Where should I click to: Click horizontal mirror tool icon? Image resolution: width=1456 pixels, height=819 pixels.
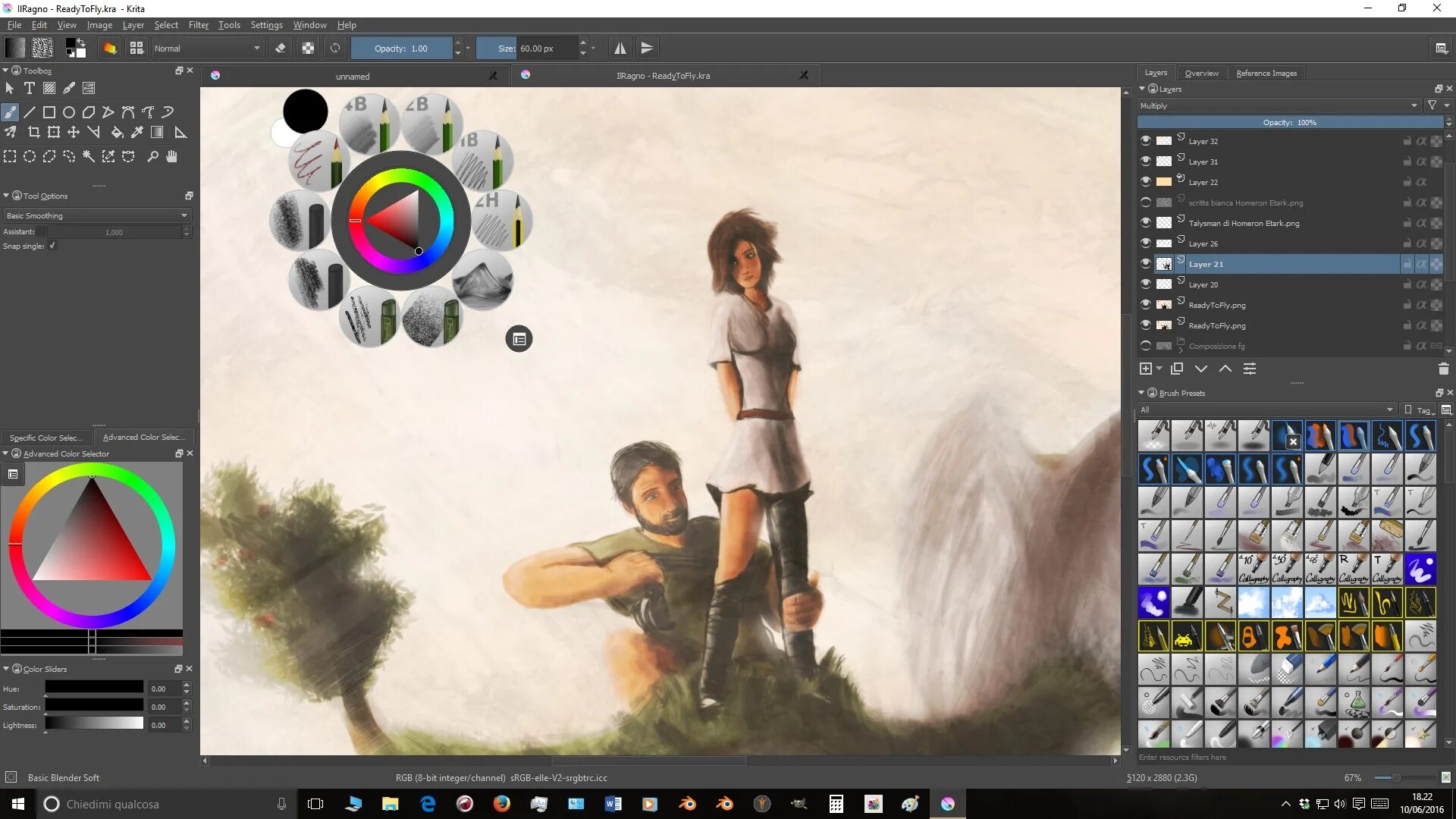click(x=620, y=49)
